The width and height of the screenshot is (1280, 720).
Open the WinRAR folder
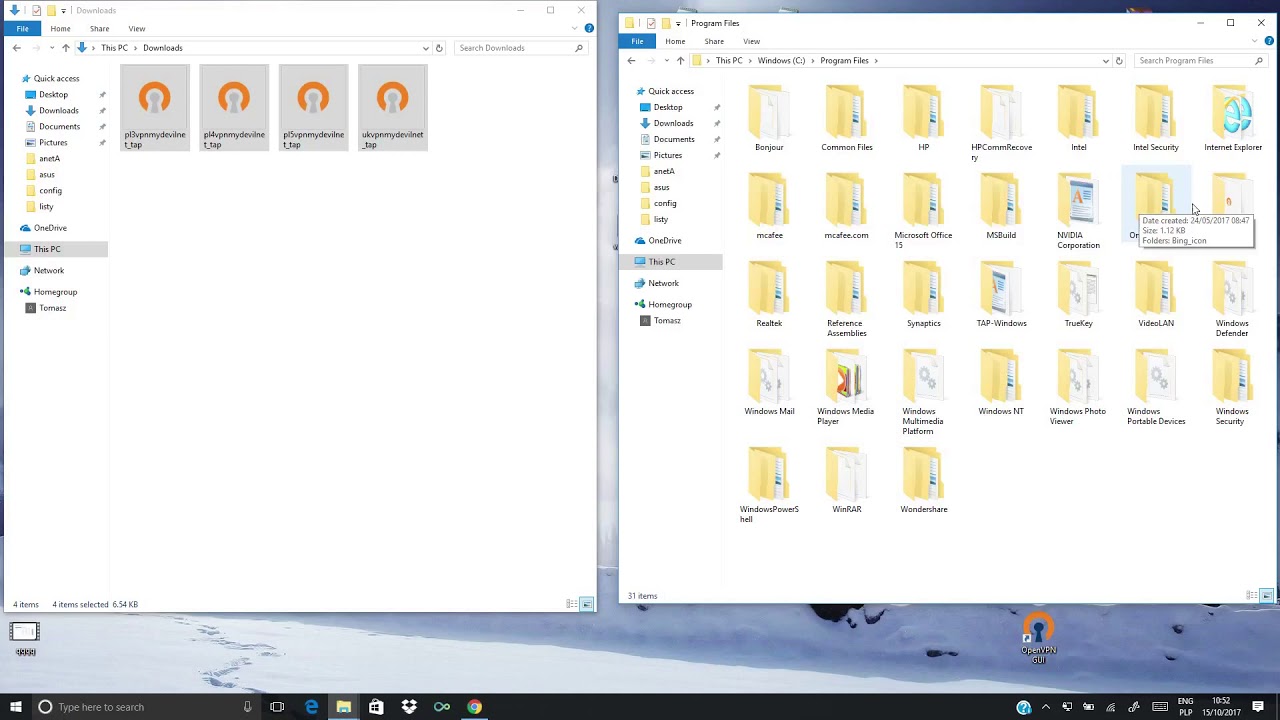pyautogui.click(x=847, y=481)
